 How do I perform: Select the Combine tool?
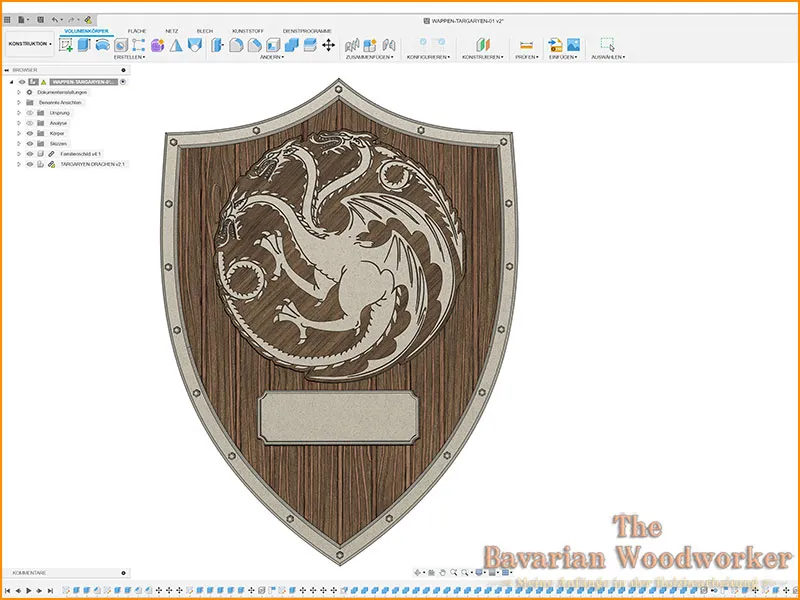click(x=291, y=45)
